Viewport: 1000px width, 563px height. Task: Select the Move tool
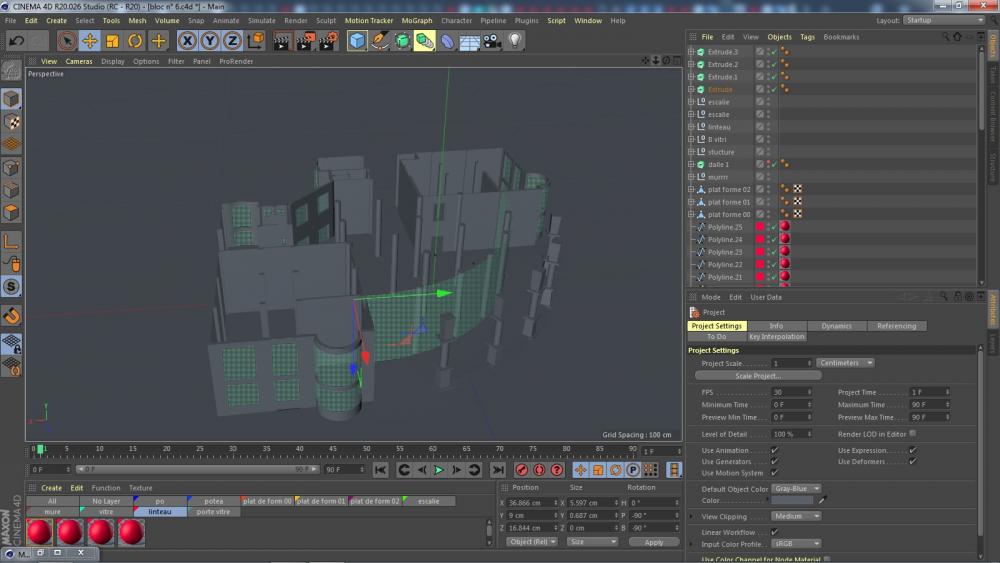90,41
